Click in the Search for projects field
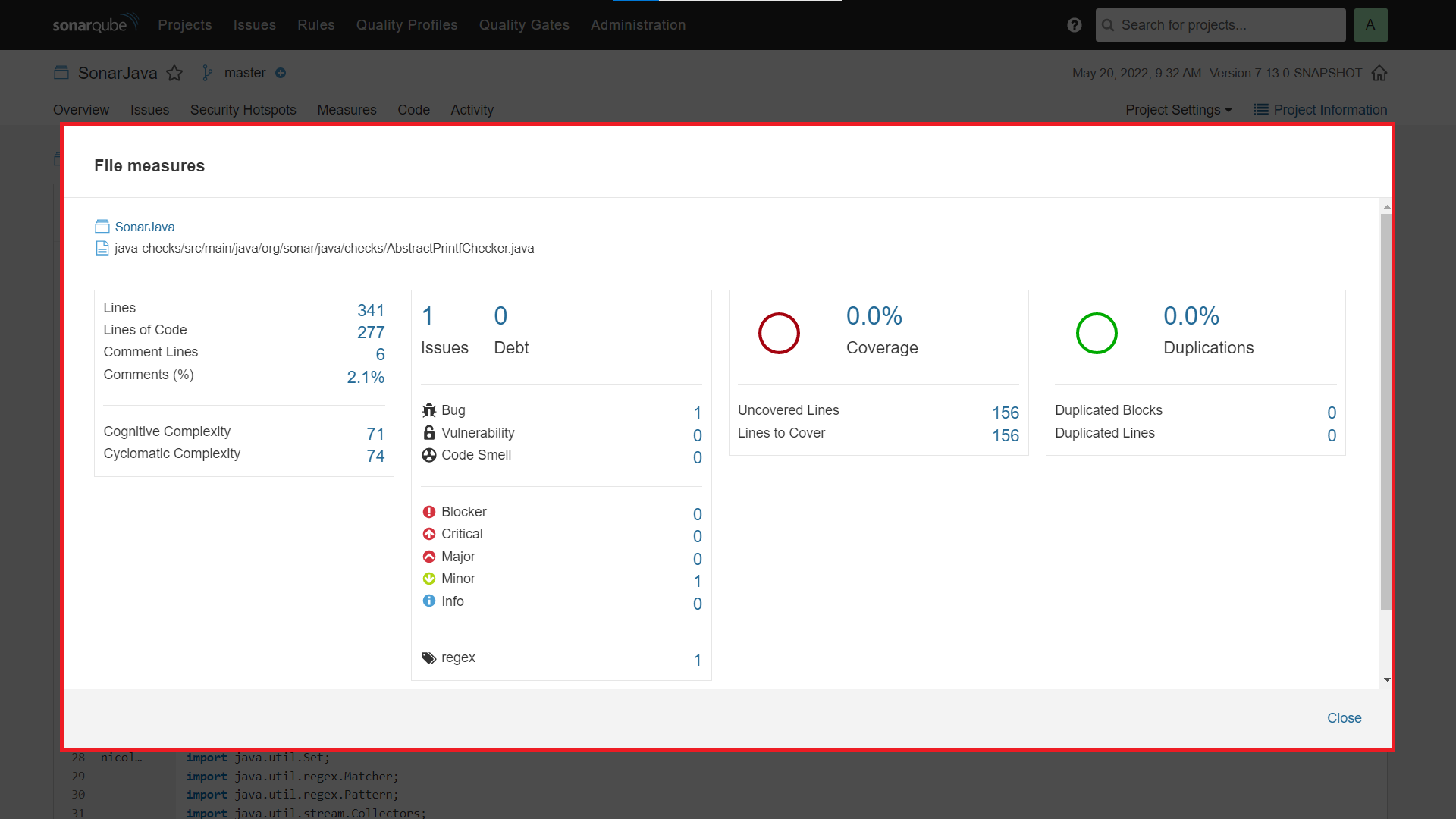 coord(1221,25)
